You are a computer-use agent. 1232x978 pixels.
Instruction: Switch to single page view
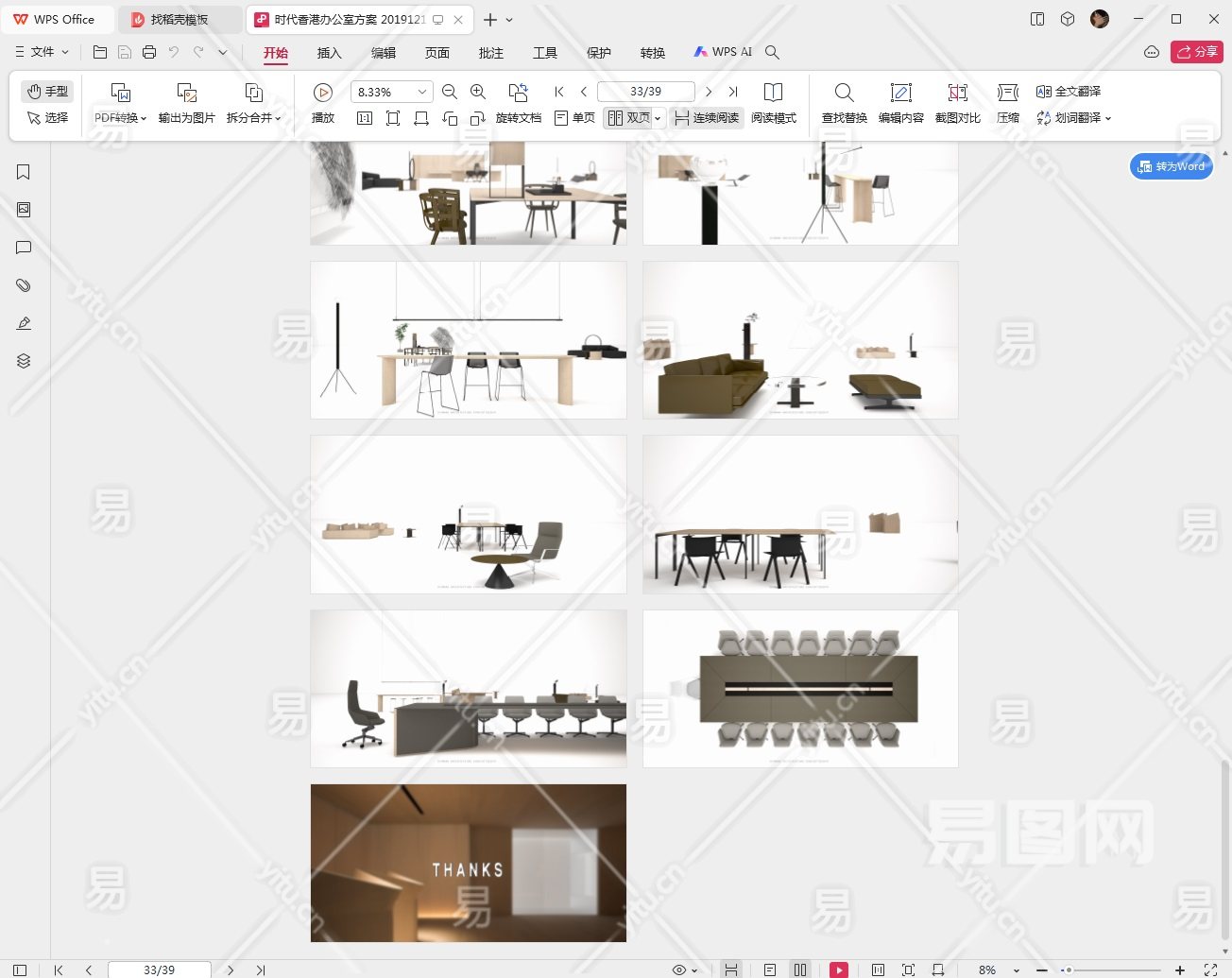tap(574, 118)
